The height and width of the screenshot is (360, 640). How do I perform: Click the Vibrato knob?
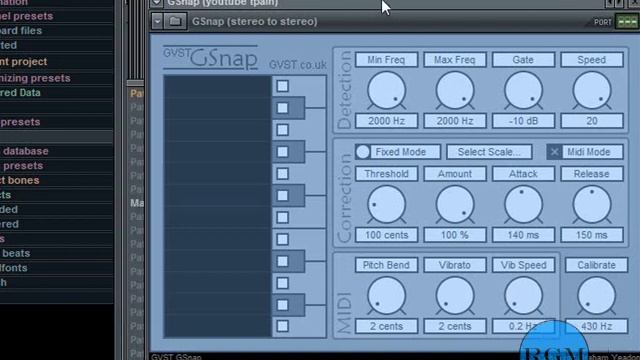point(455,296)
